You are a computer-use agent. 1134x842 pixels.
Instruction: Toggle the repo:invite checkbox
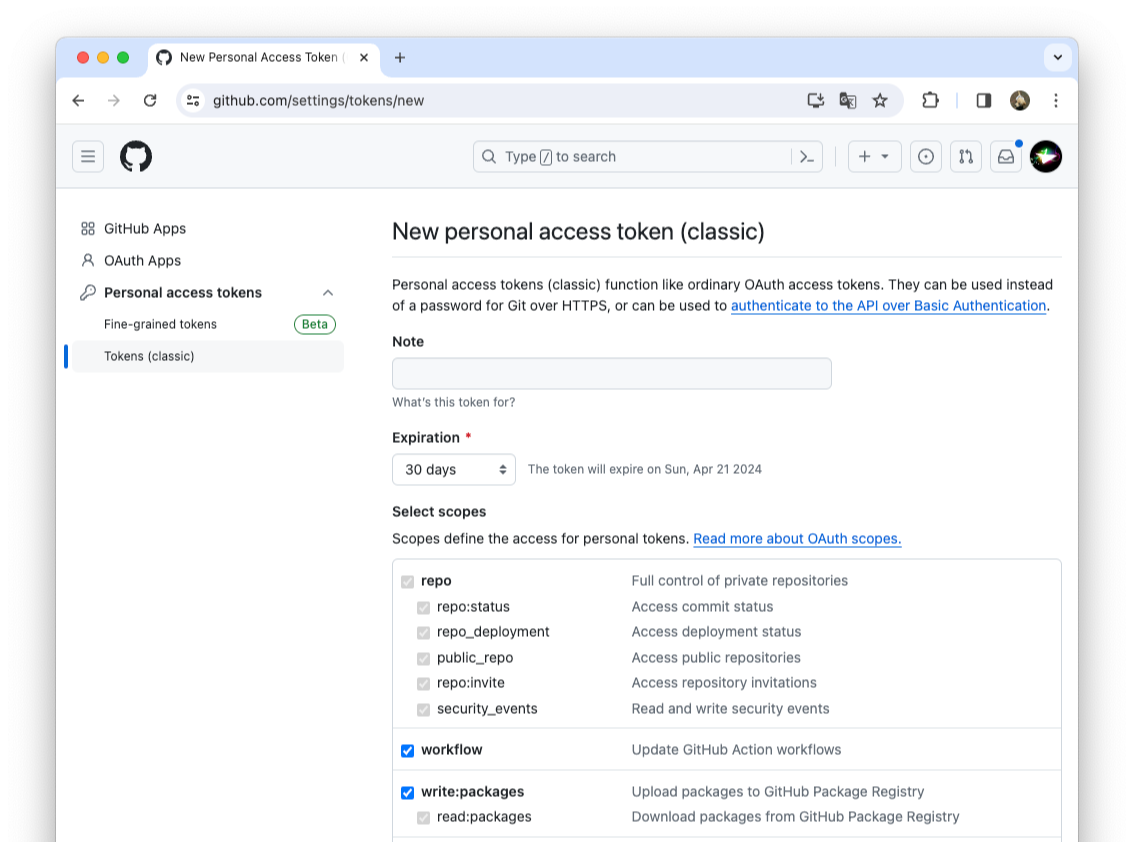tap(423, 684)
